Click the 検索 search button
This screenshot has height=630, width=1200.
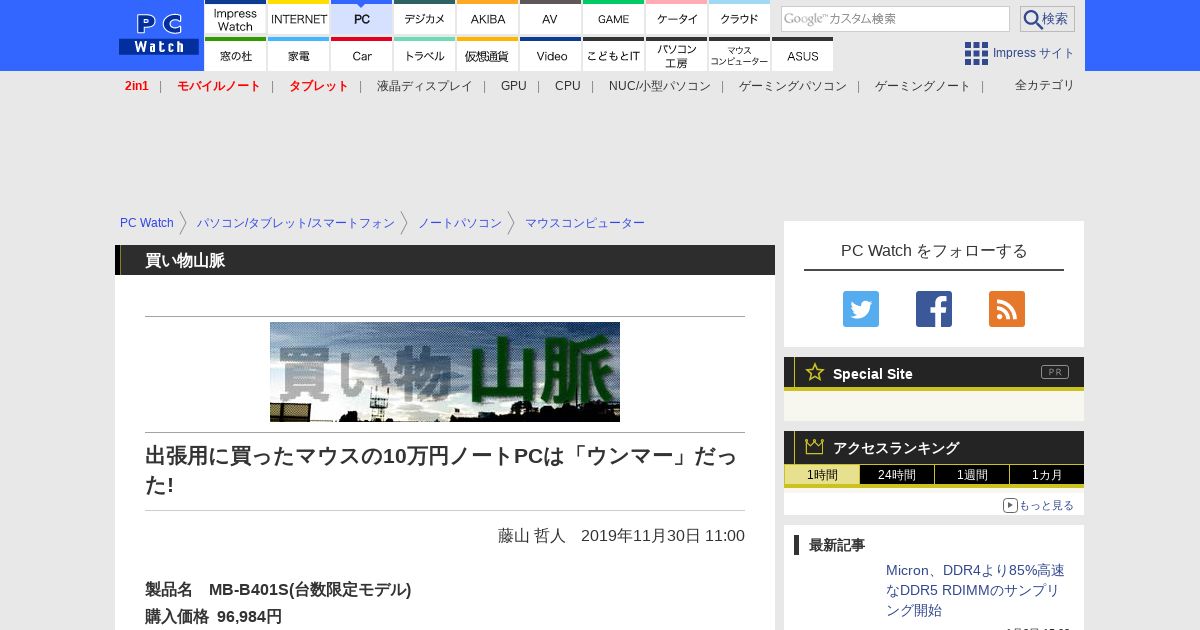tap(1047, 19)
